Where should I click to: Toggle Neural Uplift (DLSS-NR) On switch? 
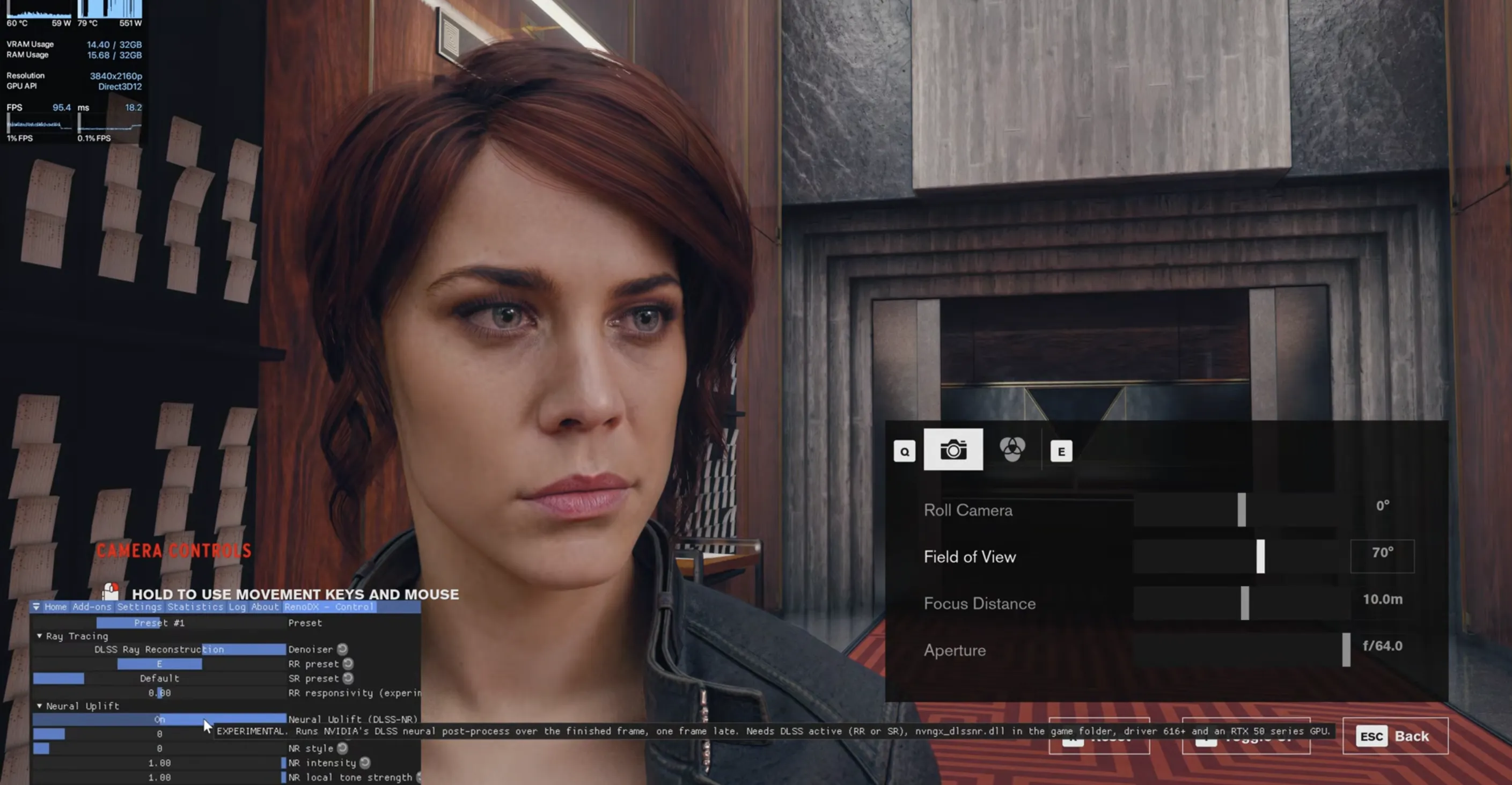click(159, 719)
